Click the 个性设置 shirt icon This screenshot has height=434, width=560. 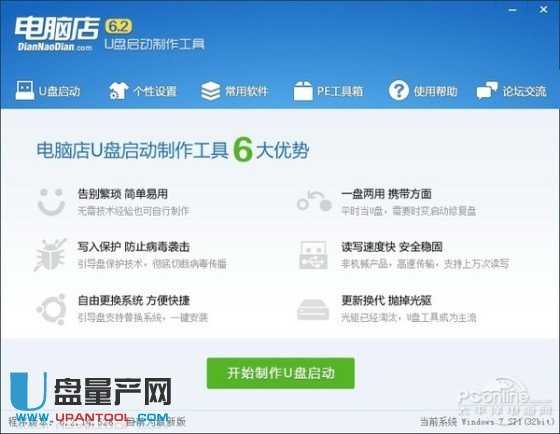click(118, 91)
